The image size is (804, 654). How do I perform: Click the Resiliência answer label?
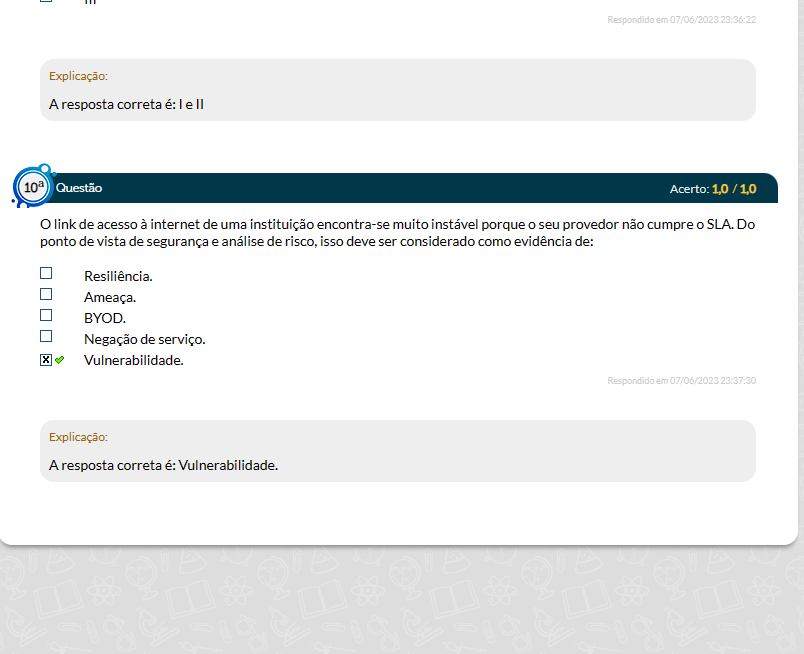(x=118, y=276)
